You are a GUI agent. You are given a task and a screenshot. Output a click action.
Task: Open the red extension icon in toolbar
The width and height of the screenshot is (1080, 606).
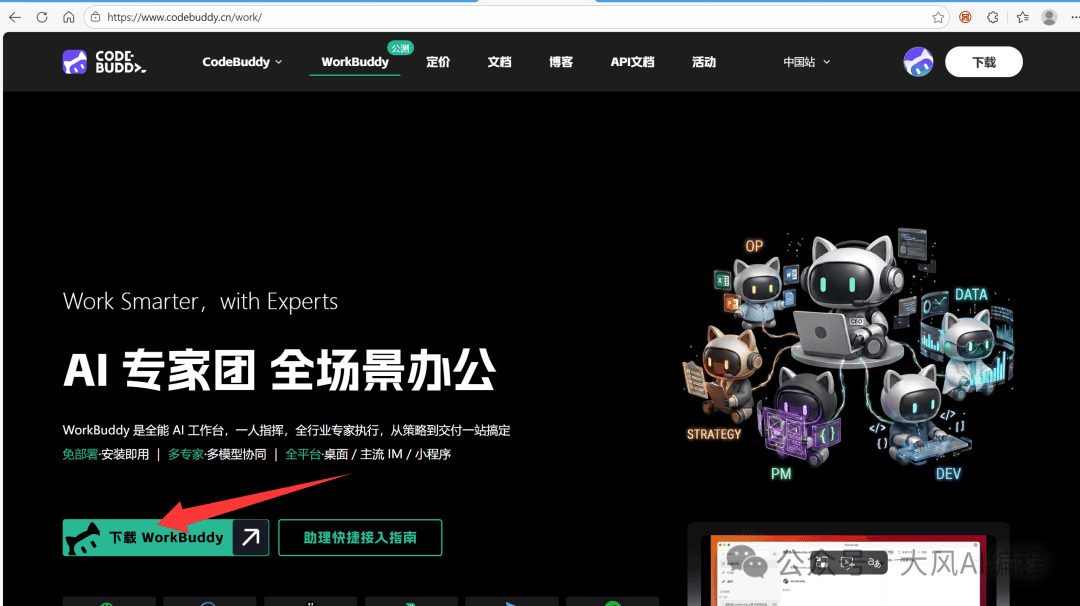click(965, 17)
